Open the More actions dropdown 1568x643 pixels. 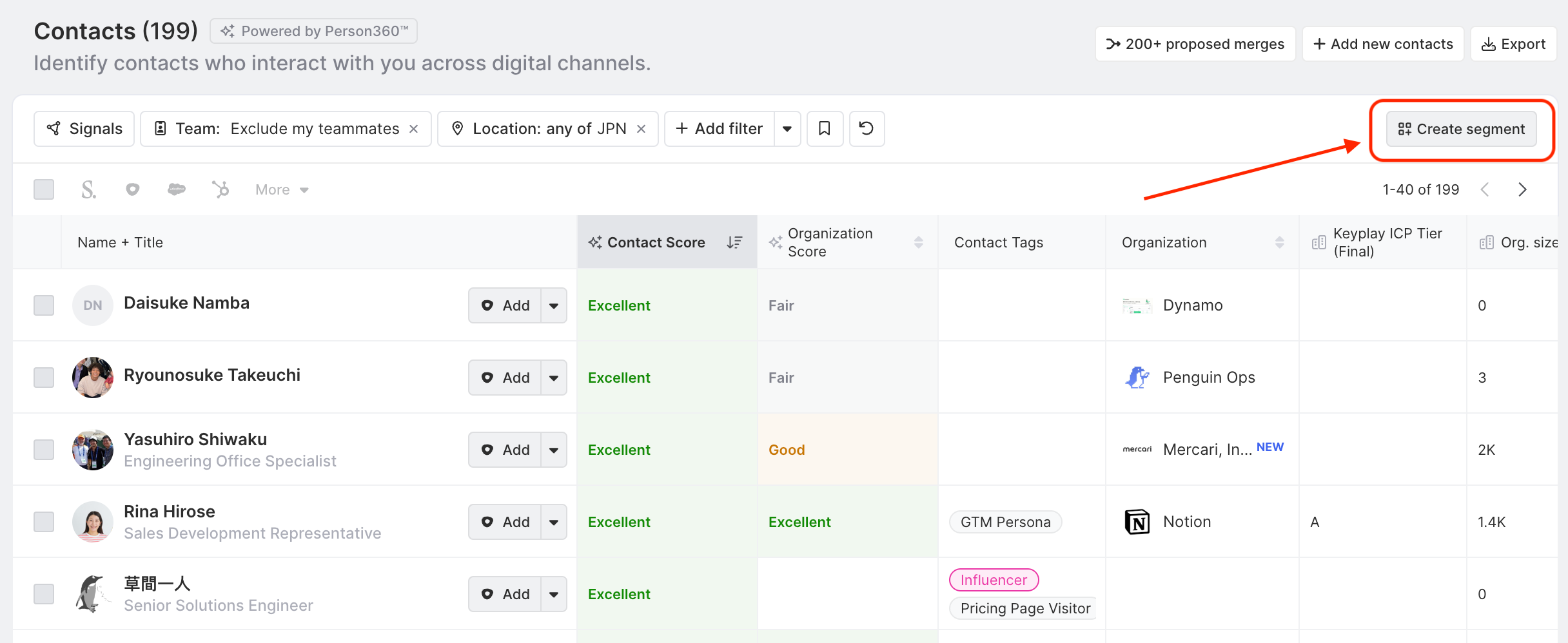tap(282, 189)
